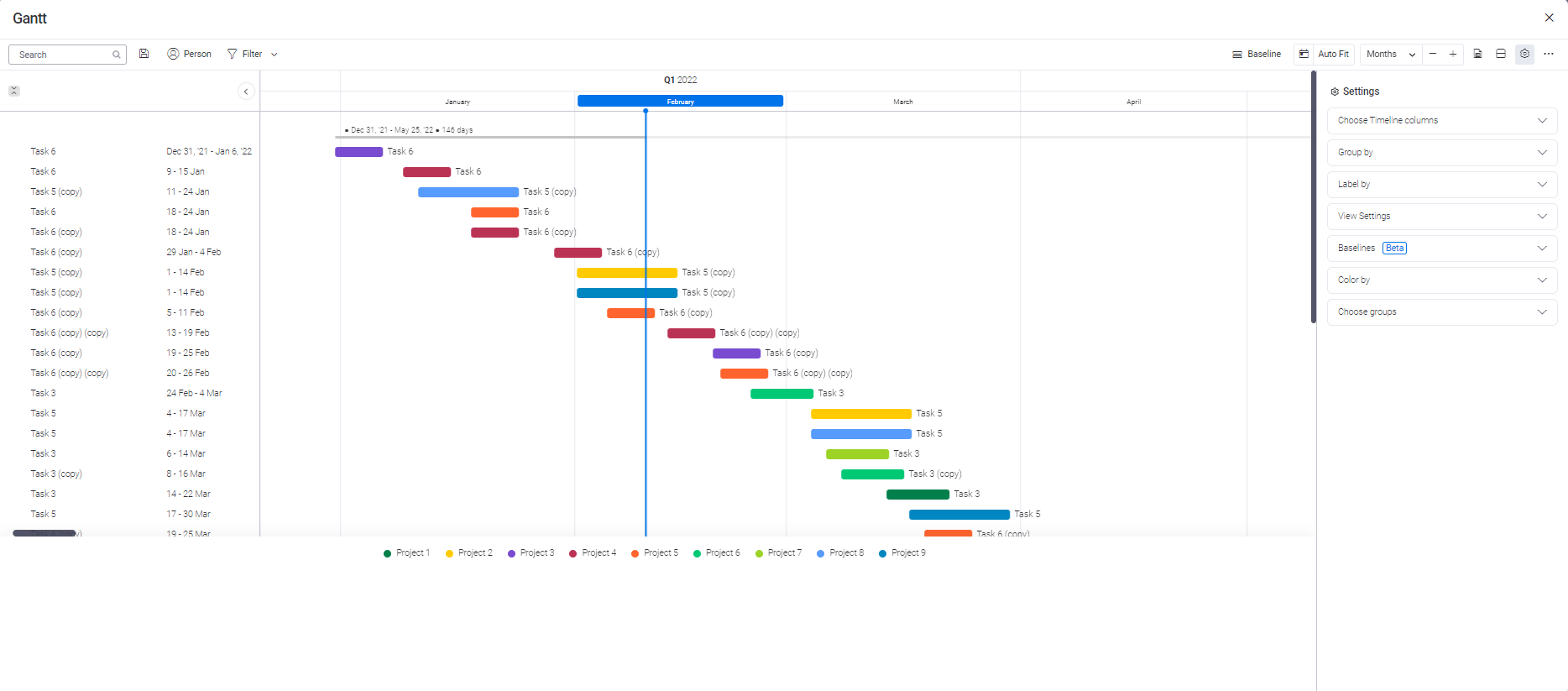Expand the Group by setting

click(1442, 153)
